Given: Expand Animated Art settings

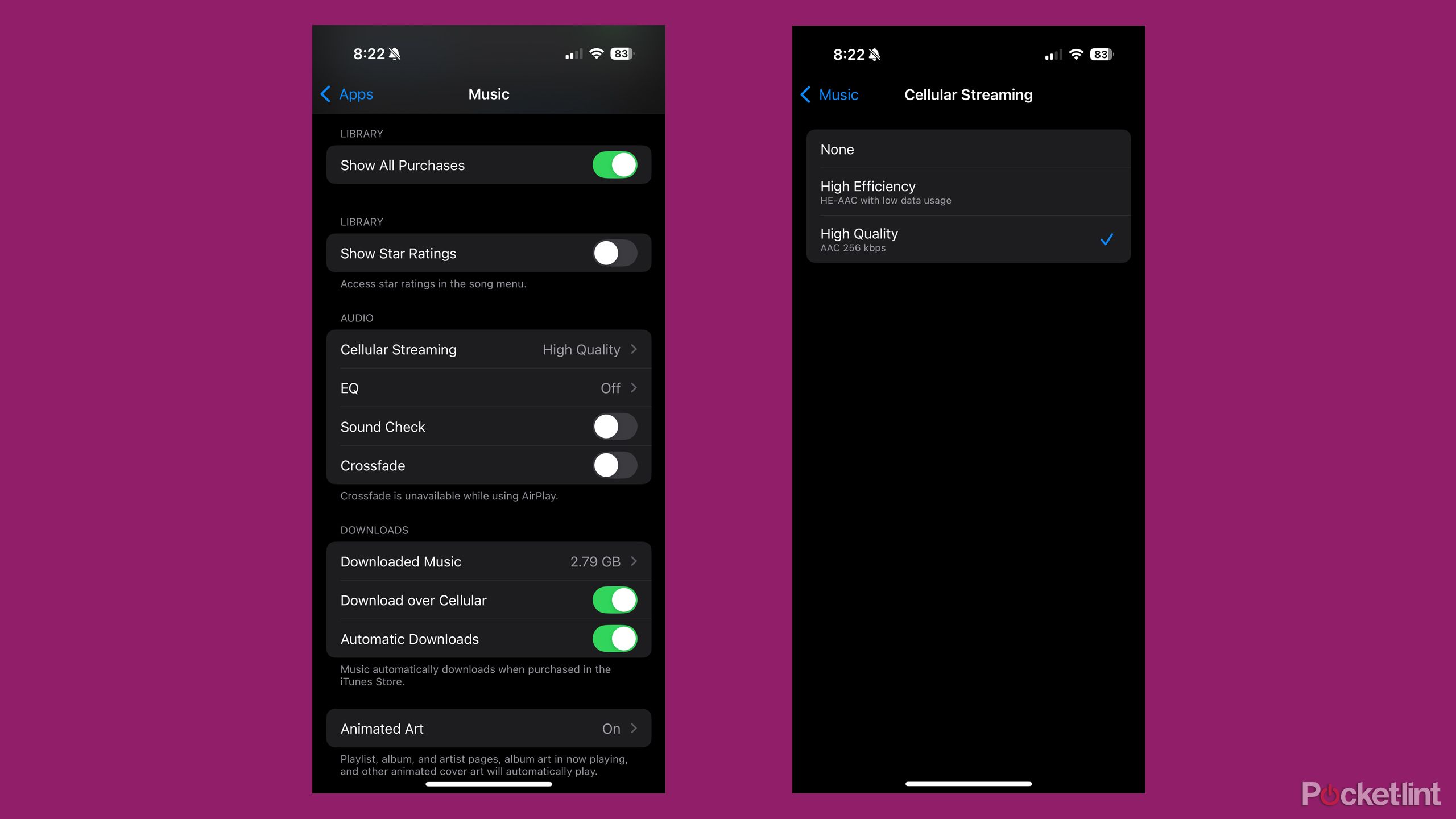Looking at the screenshot, I should tap(489, 729).
